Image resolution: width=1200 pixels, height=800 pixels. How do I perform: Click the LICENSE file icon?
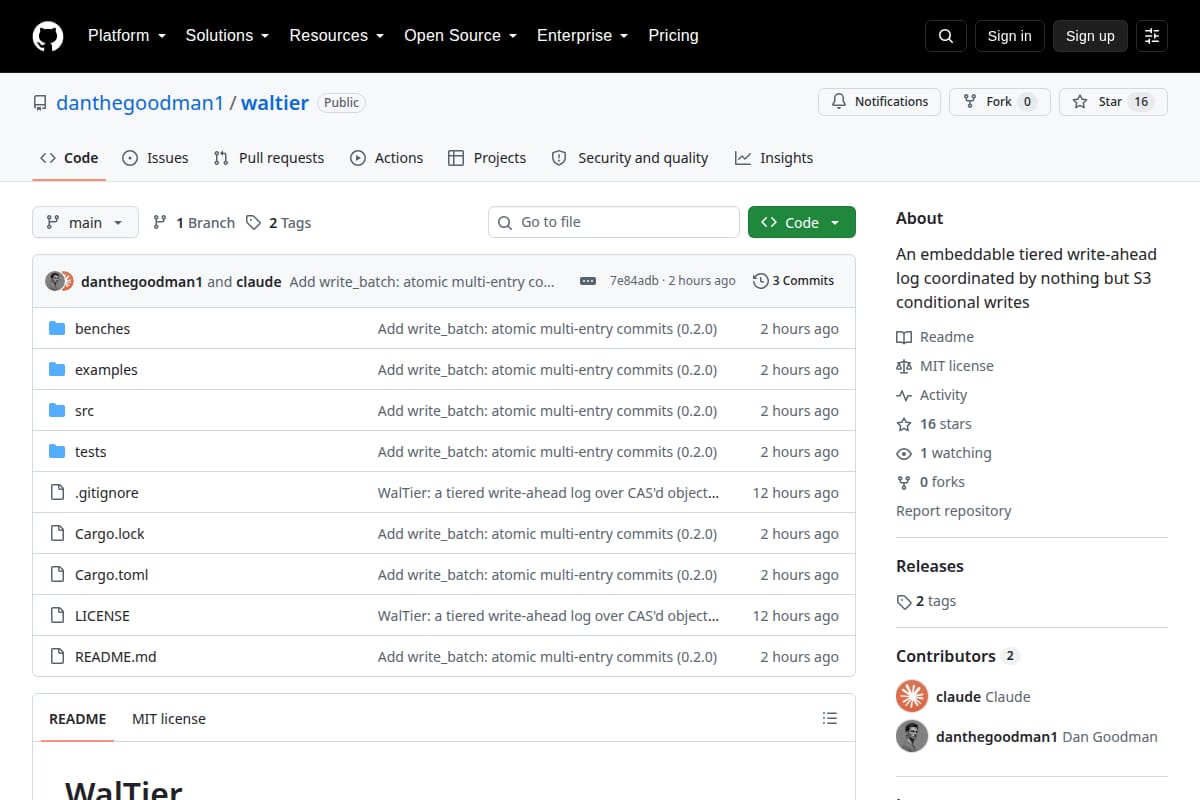point(57,616)
